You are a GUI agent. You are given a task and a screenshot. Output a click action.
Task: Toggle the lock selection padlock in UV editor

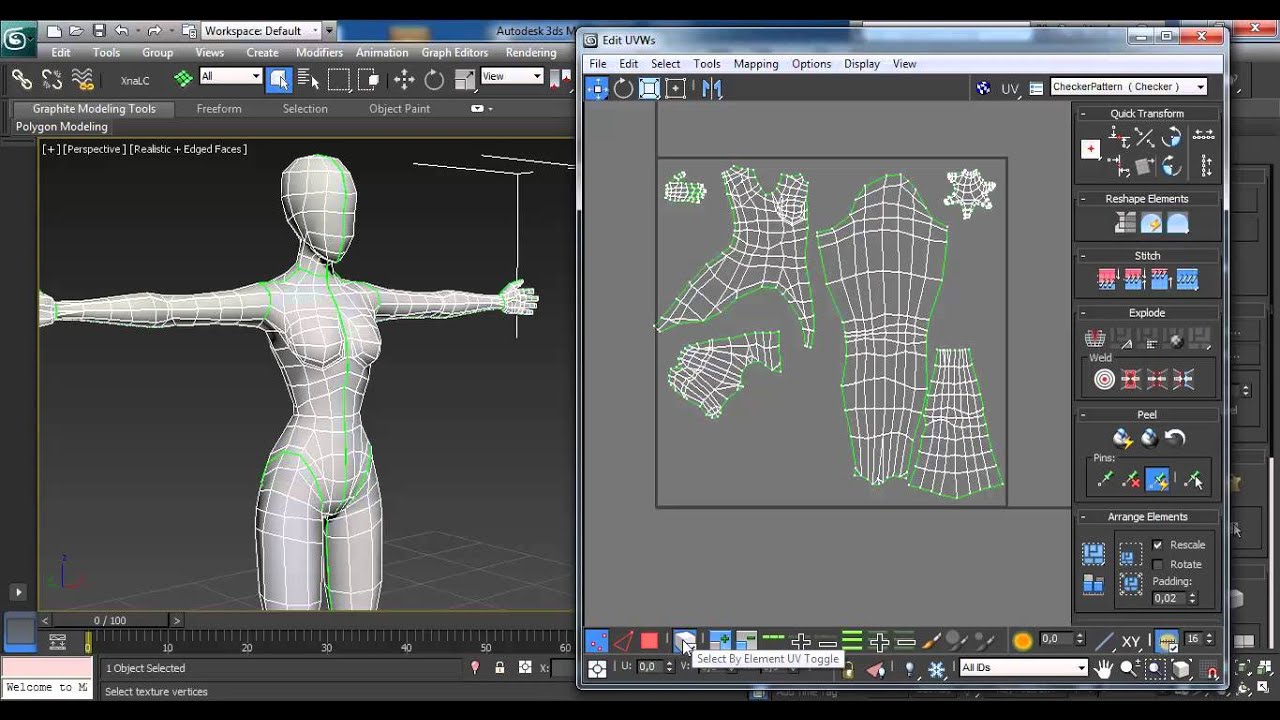click(848, 668)
